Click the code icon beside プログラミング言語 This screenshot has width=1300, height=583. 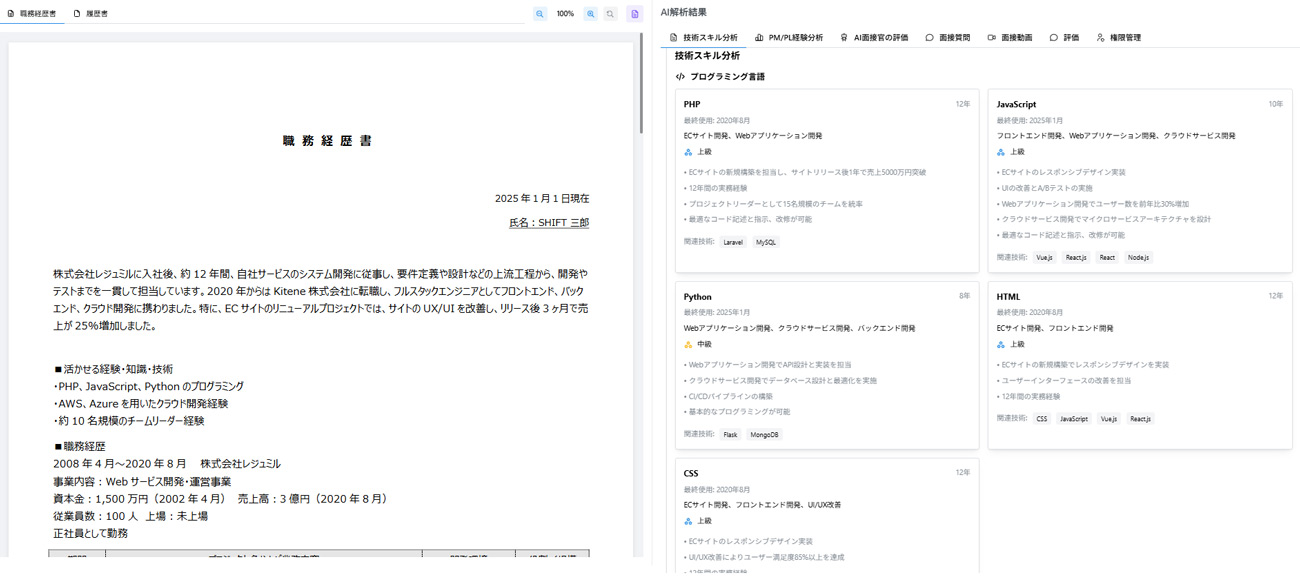click(x=680, y=76)
